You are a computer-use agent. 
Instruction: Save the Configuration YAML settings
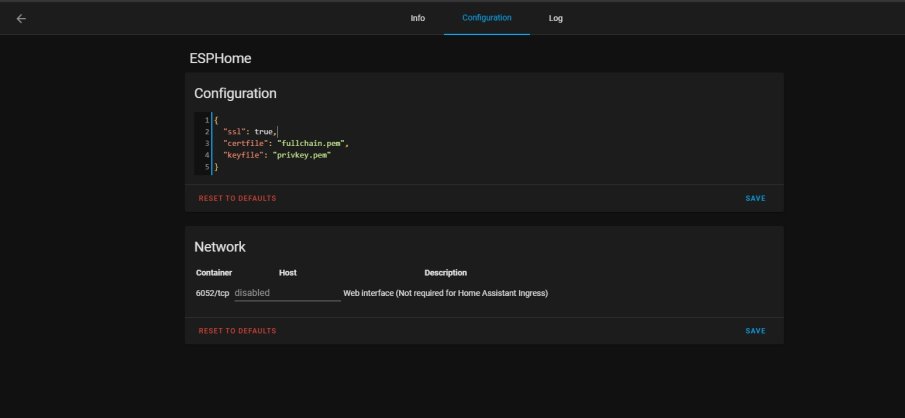coord(755,198)
